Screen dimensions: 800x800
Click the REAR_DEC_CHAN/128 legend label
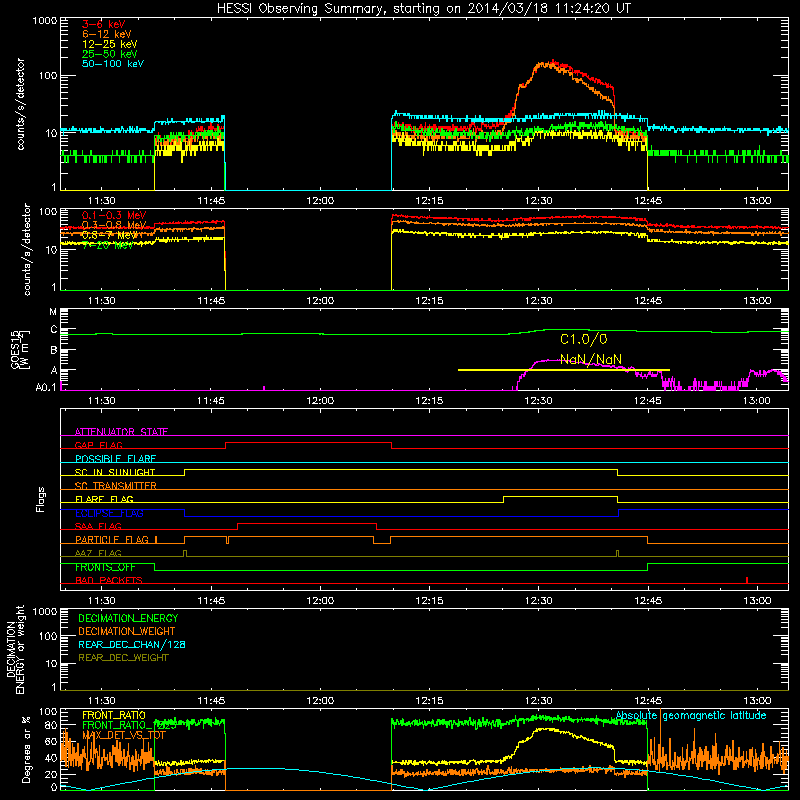click(x=132, y=644)
